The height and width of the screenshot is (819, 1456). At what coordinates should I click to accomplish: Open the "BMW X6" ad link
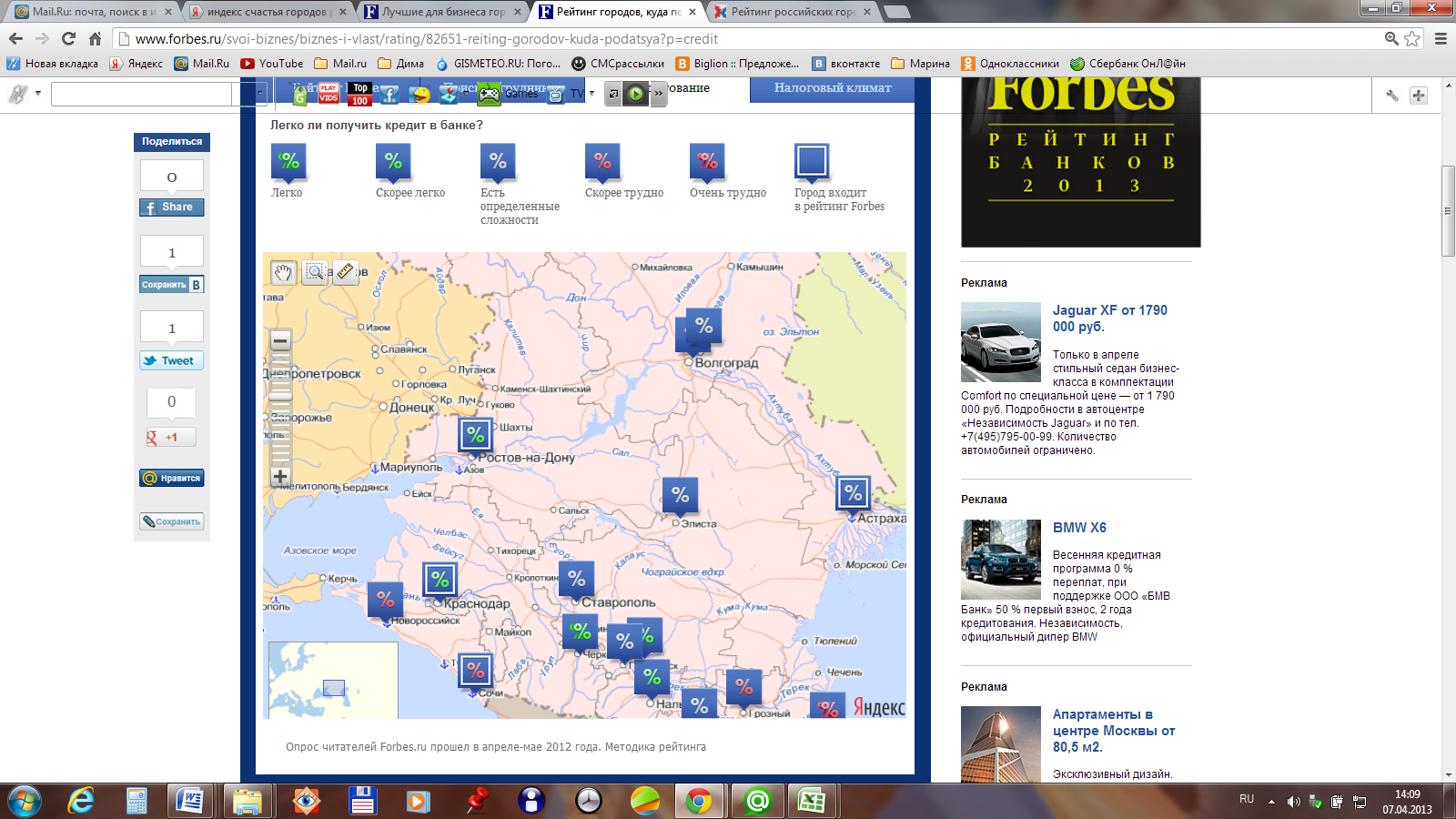click(1079, 528)
